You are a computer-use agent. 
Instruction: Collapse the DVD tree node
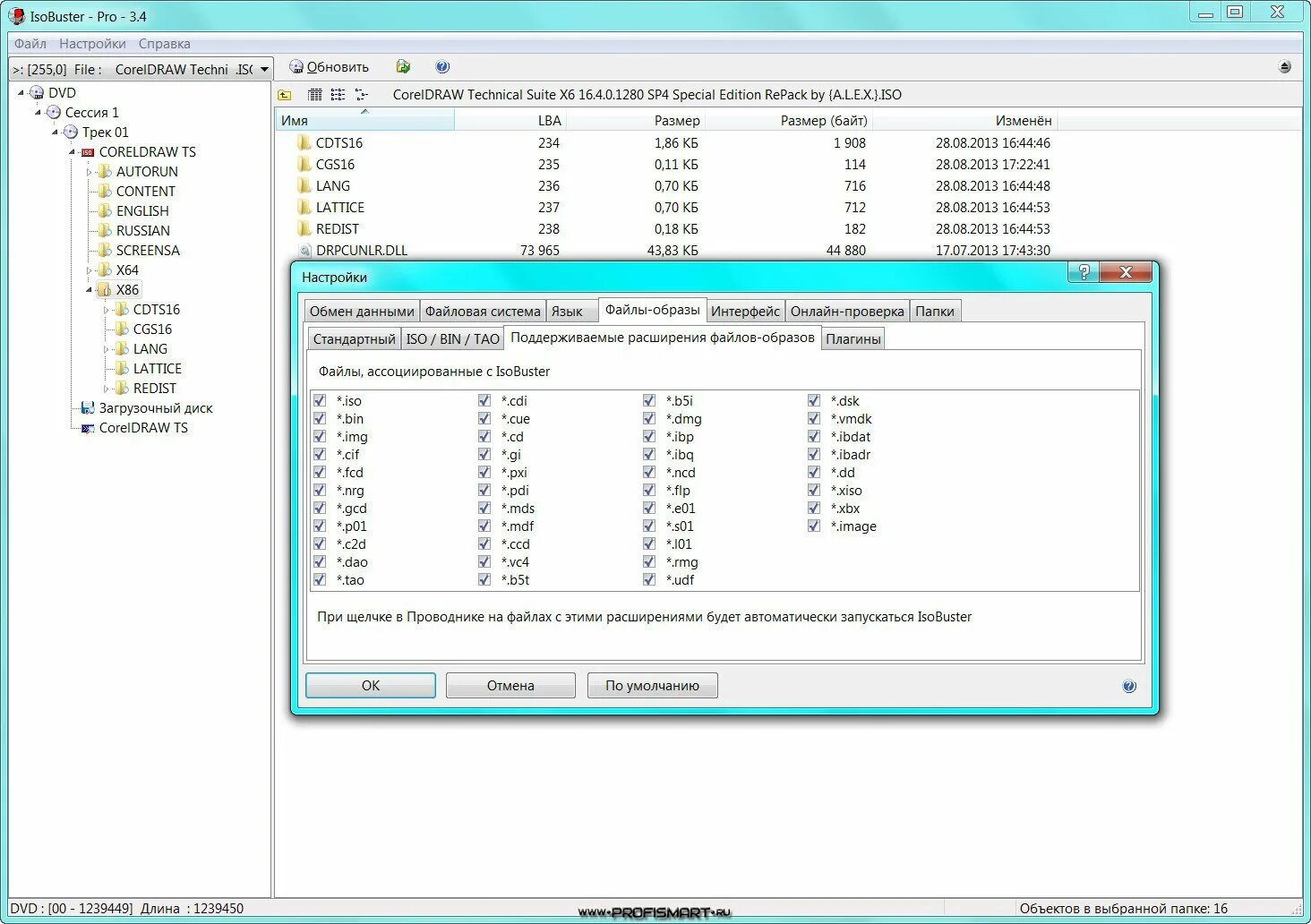(x=21, y=93)
